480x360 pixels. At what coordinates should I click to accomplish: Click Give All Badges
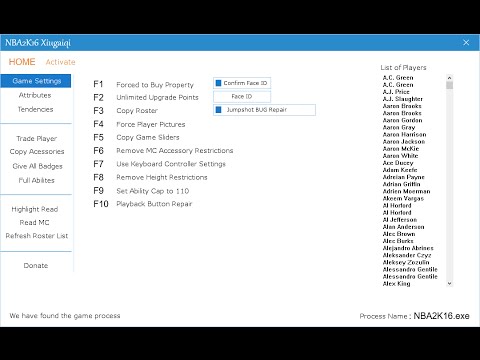tap(37, 166)
